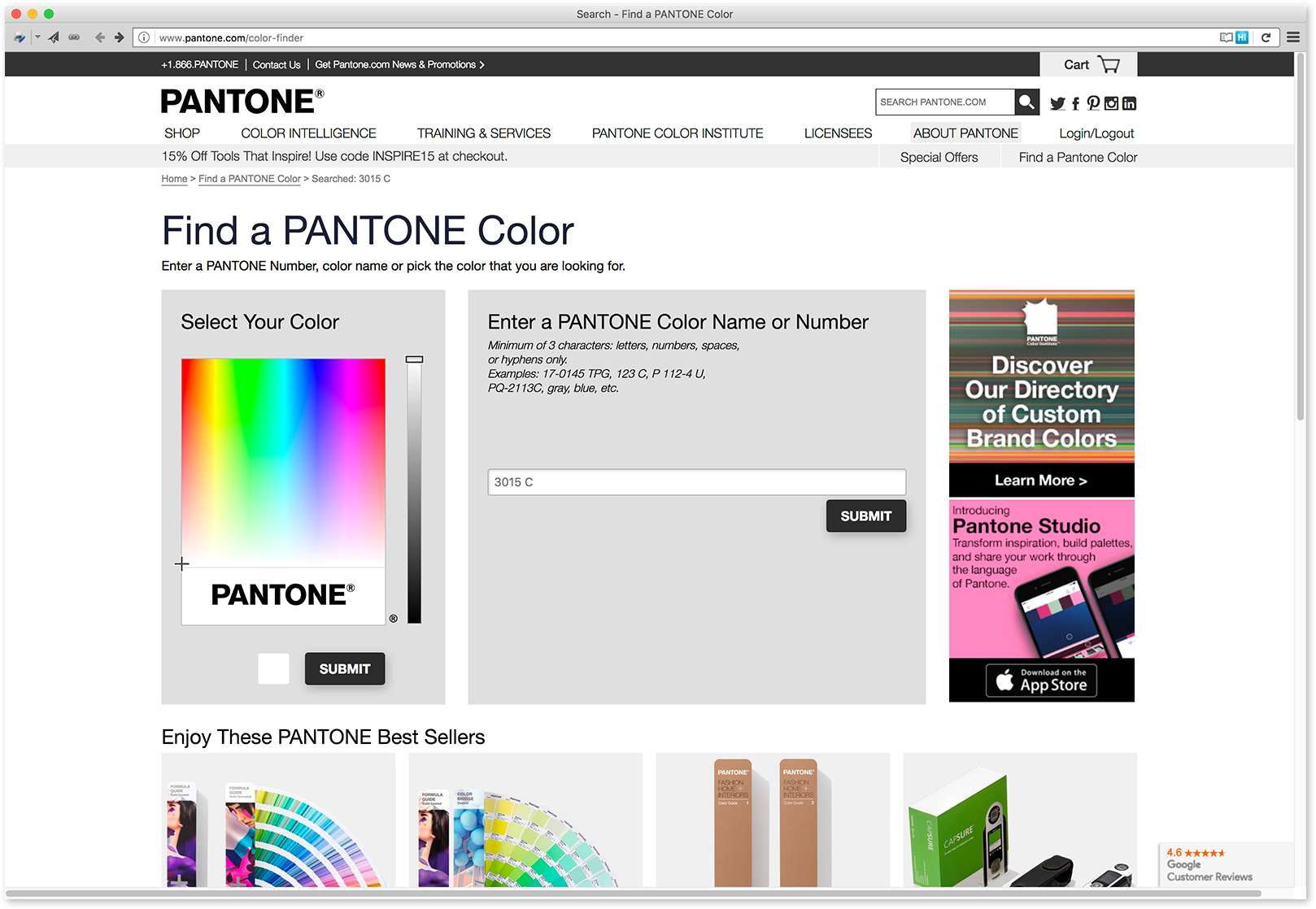The image size is (1316, 909).
Task: Click Login/Logout
Action: 1096,133
